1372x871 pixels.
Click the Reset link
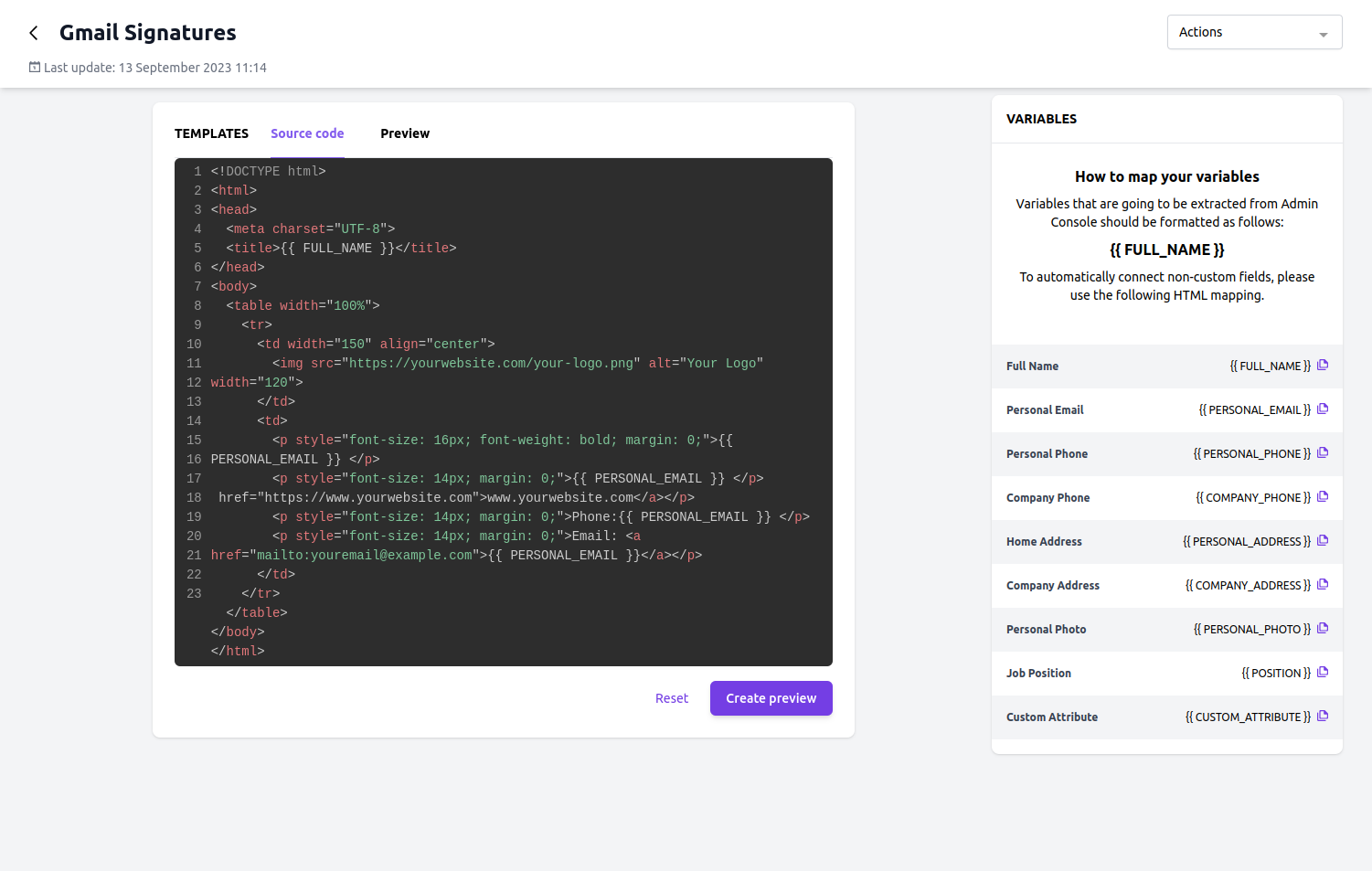pyautogui.click(x=672, y=698)
